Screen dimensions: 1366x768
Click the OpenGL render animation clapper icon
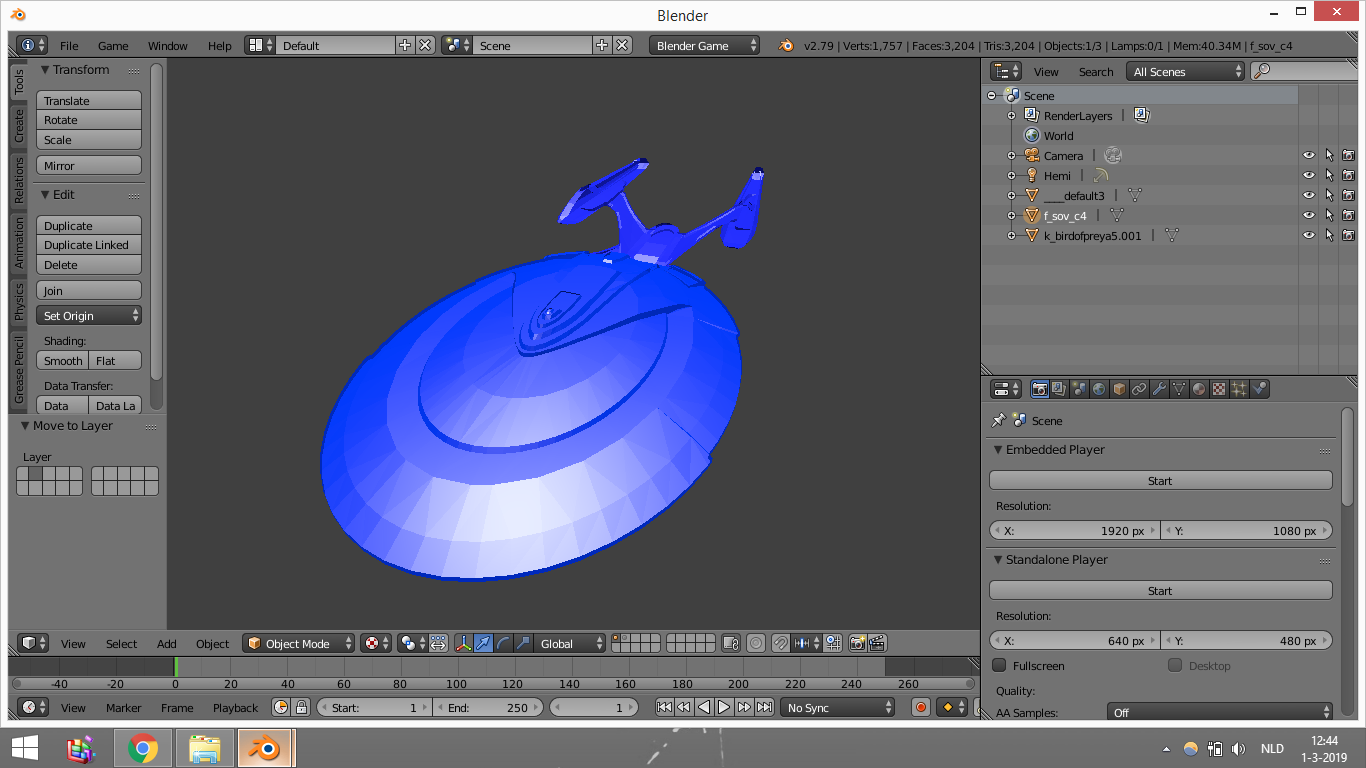pyautogui.click(x=877, y=643)
